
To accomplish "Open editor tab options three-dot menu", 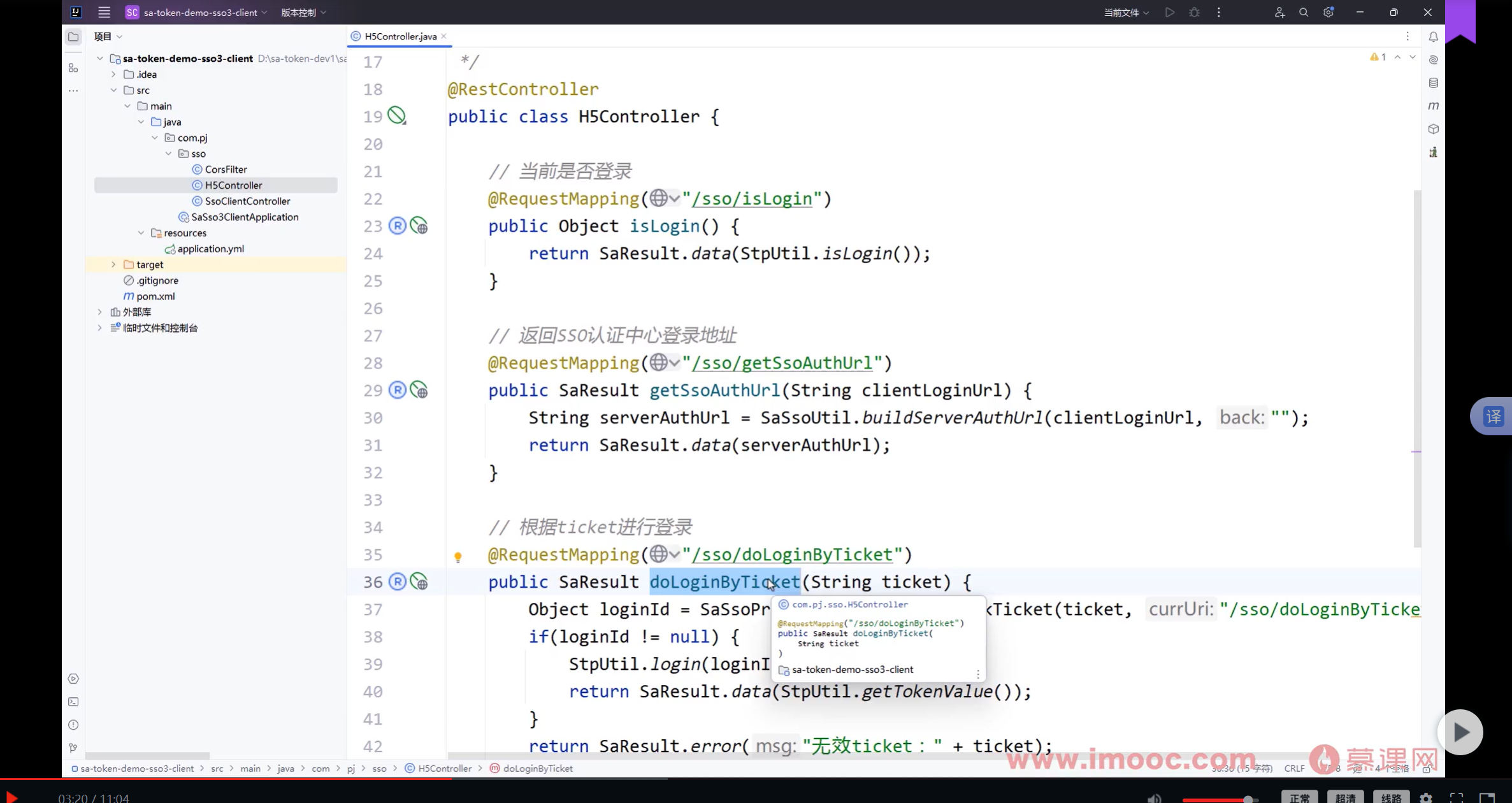I will coord(1408,36).
